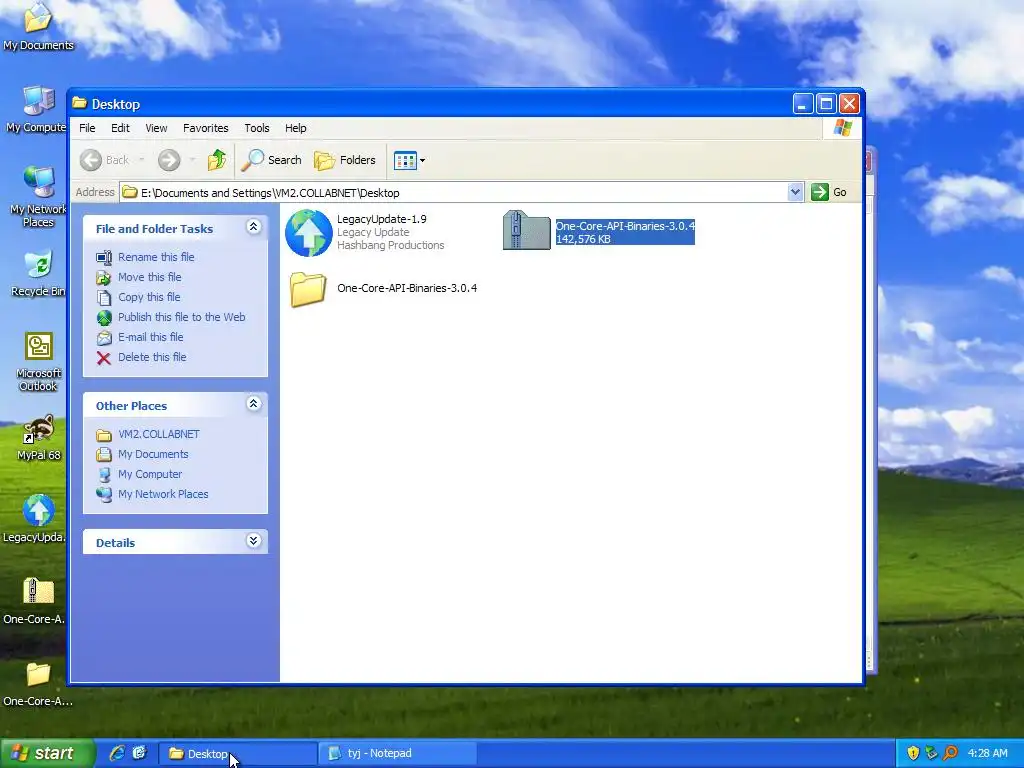Click Rename this file

point(156,257)
